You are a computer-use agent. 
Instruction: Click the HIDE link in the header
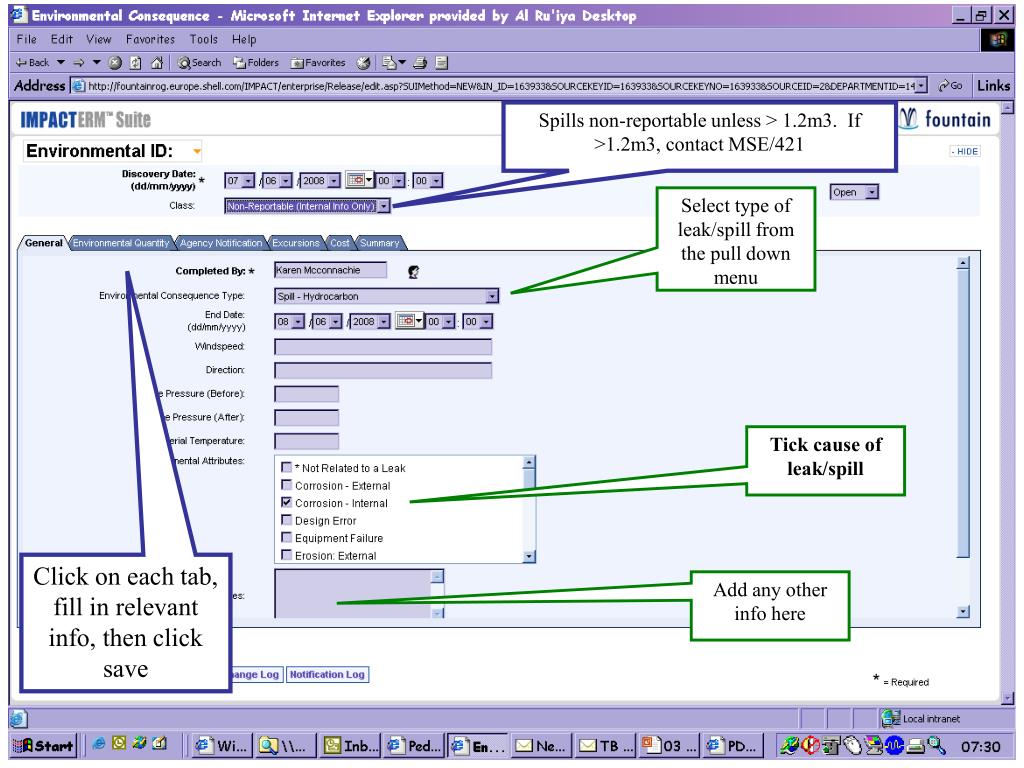point(965,151)
